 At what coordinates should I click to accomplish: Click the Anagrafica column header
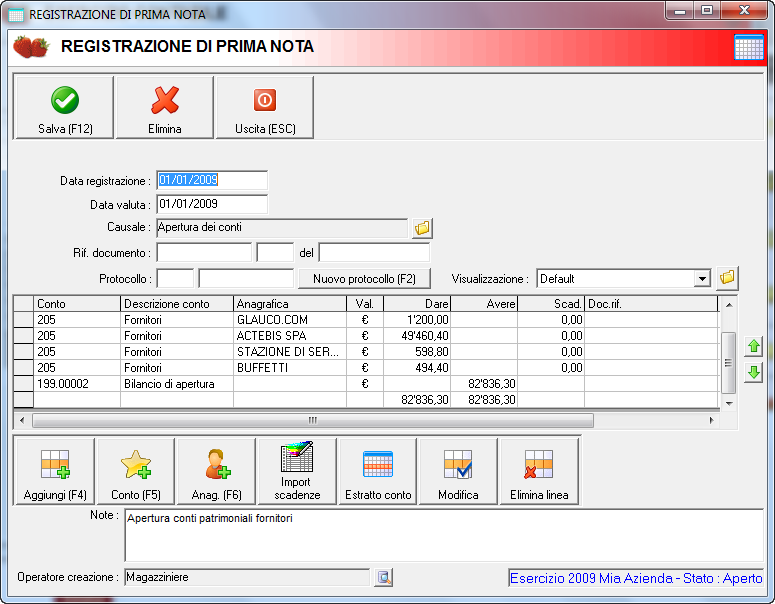(290, 304)
